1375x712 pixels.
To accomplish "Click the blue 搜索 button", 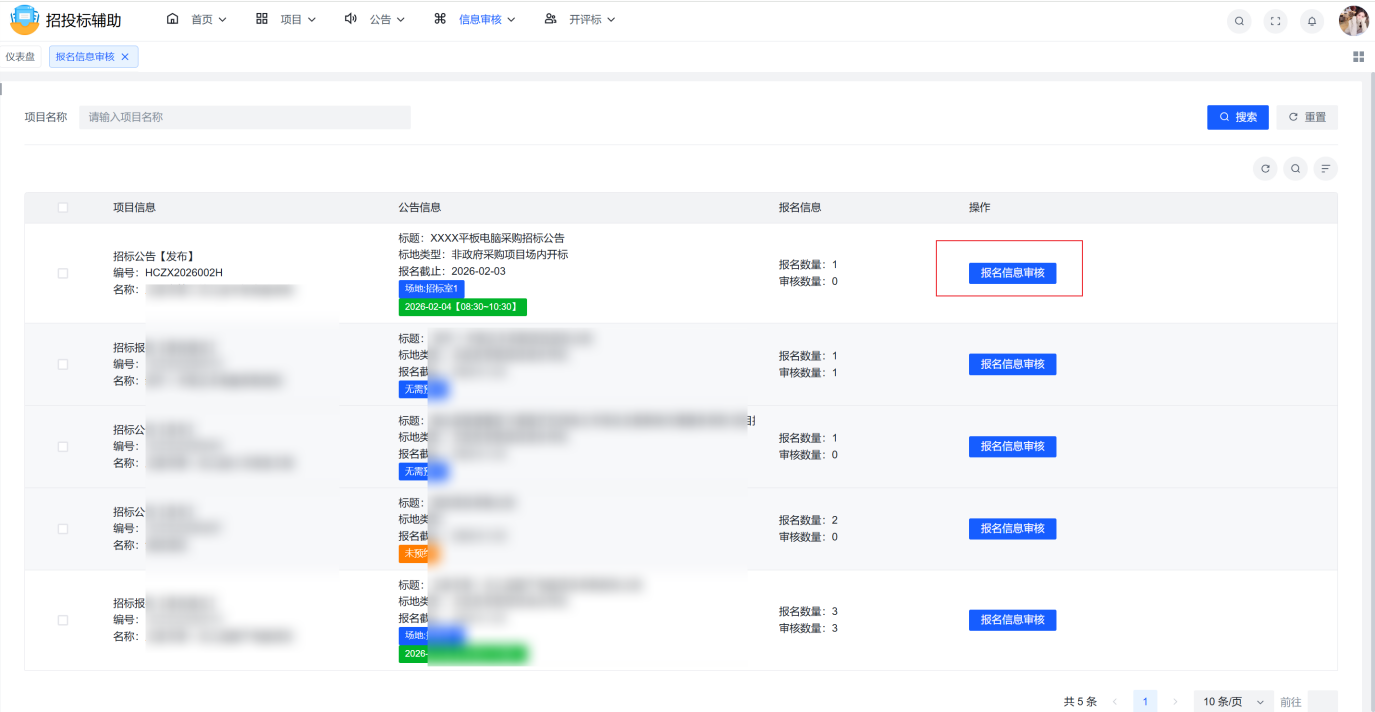I will coord(1237,117).
